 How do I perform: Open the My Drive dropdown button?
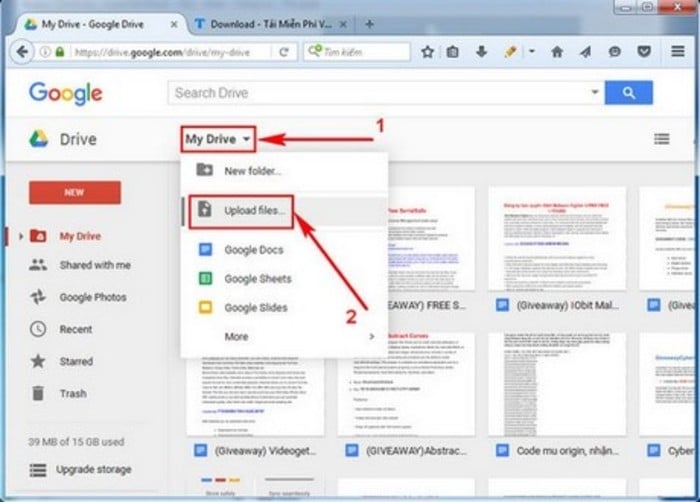[x=218, y=139]
